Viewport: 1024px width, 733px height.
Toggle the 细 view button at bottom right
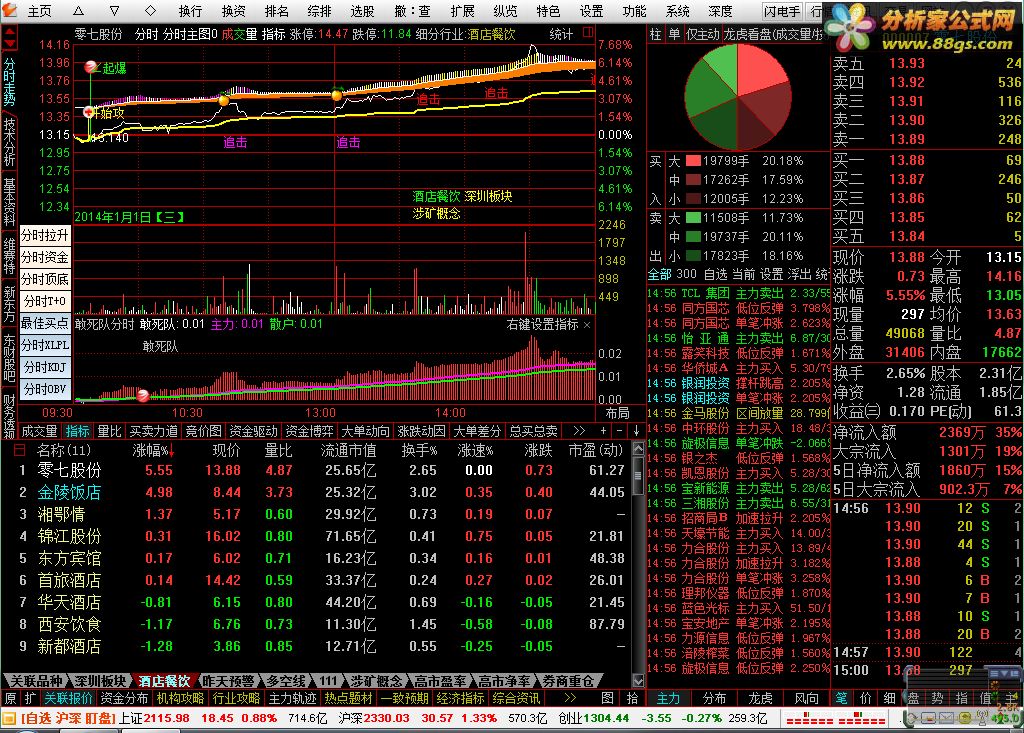coord(889,698)
